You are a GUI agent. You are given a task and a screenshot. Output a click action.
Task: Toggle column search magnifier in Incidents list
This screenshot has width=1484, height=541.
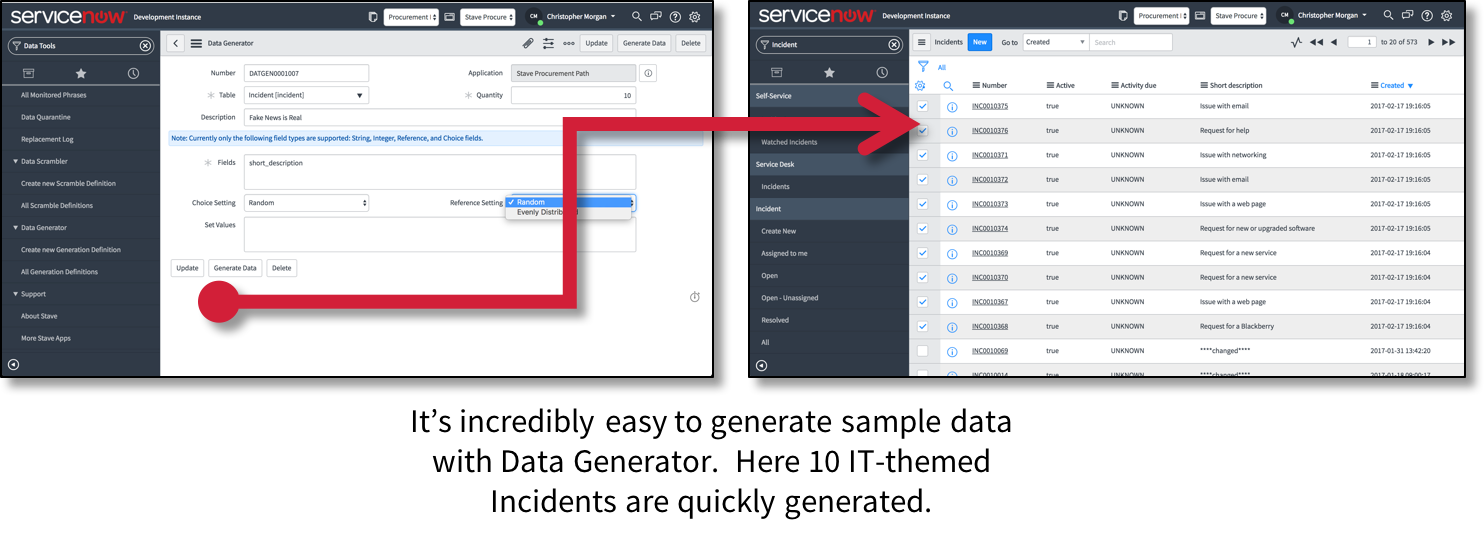pos(948,86)
